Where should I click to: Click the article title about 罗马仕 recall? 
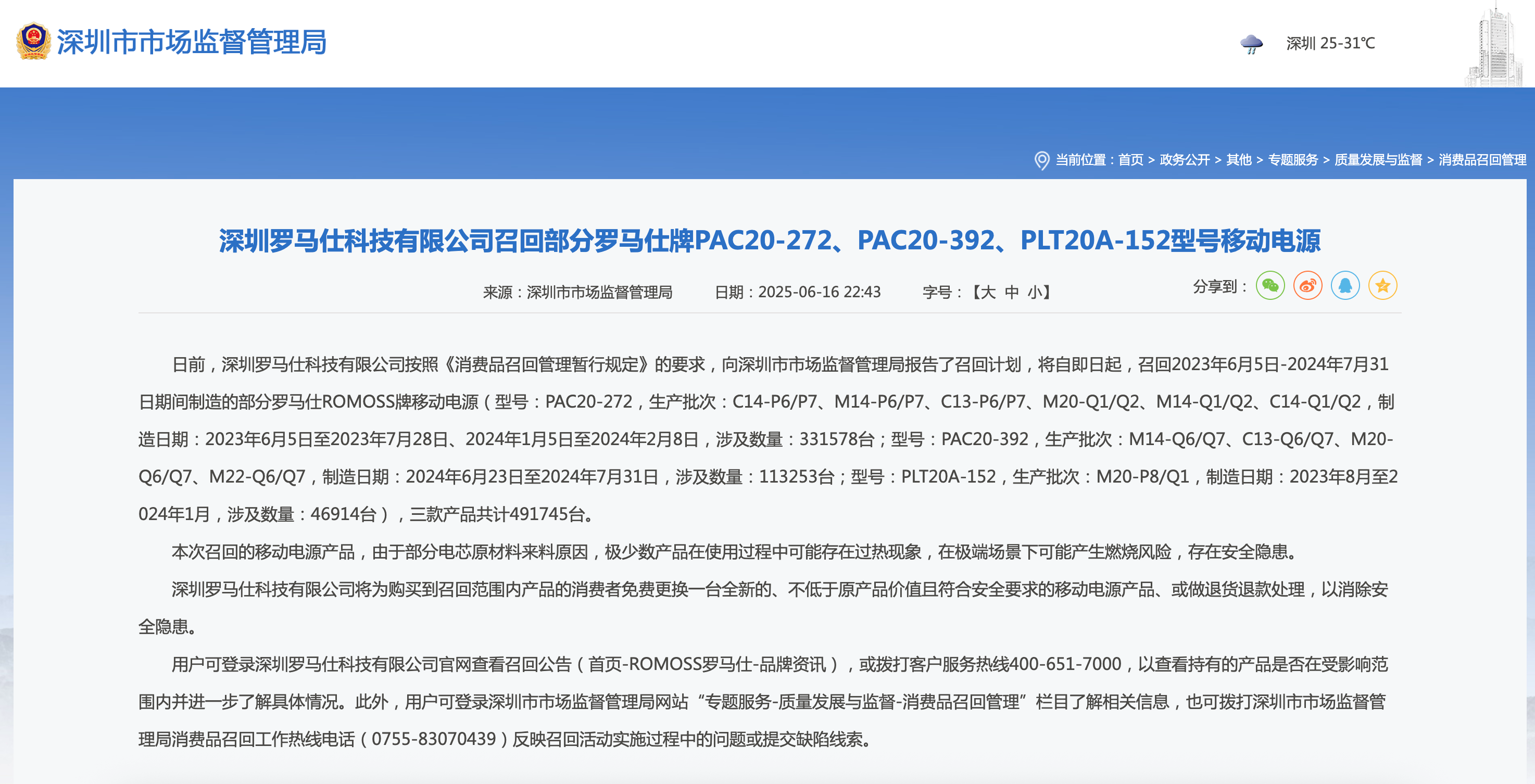coord(769,241)
